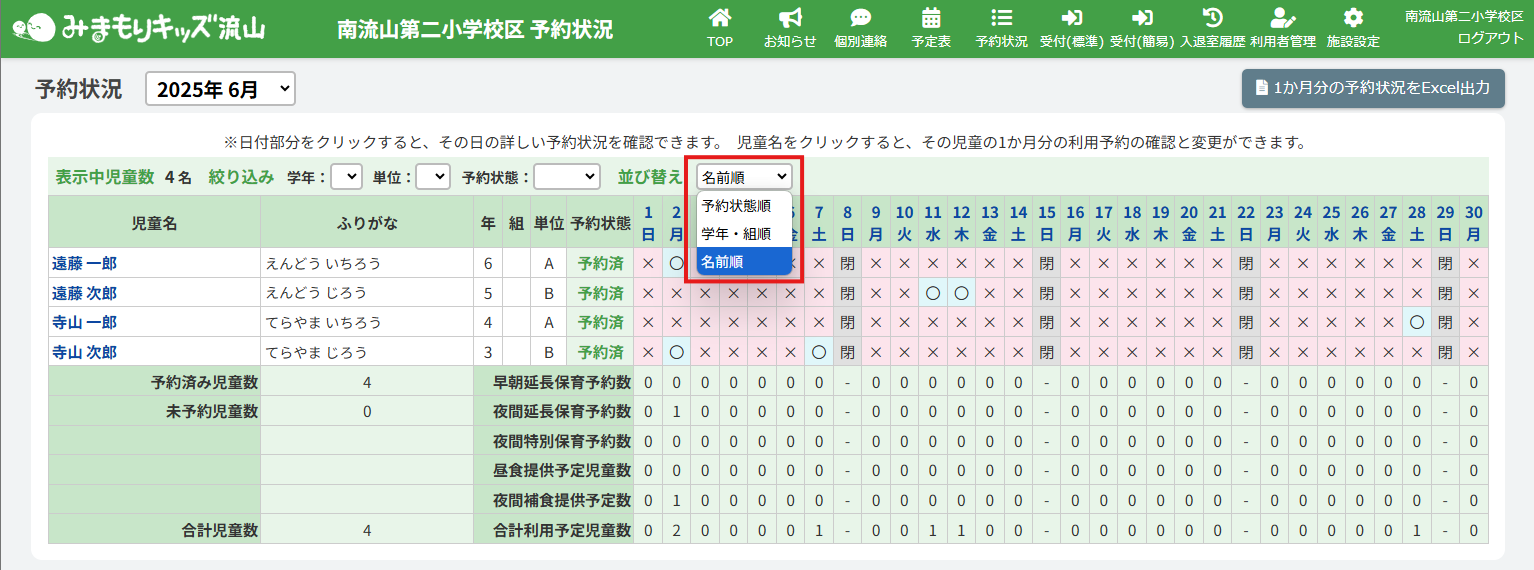Select 学年・組順 in sort list
1534x570 pixels.
coord(736,234)
